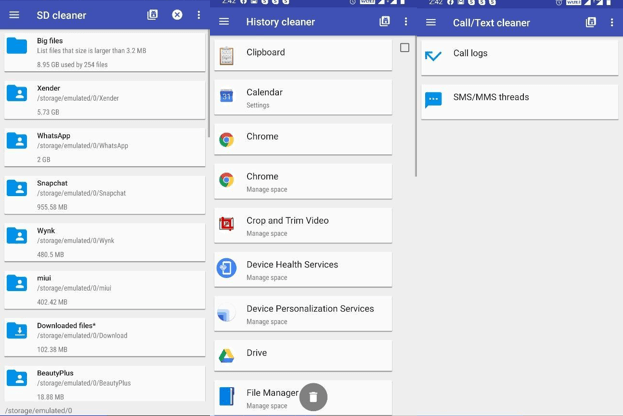Select miui 402.42 MB folder entry
The width and height of the screenshot is (623, 416).
pyautogui.click(x=105, y=290)
